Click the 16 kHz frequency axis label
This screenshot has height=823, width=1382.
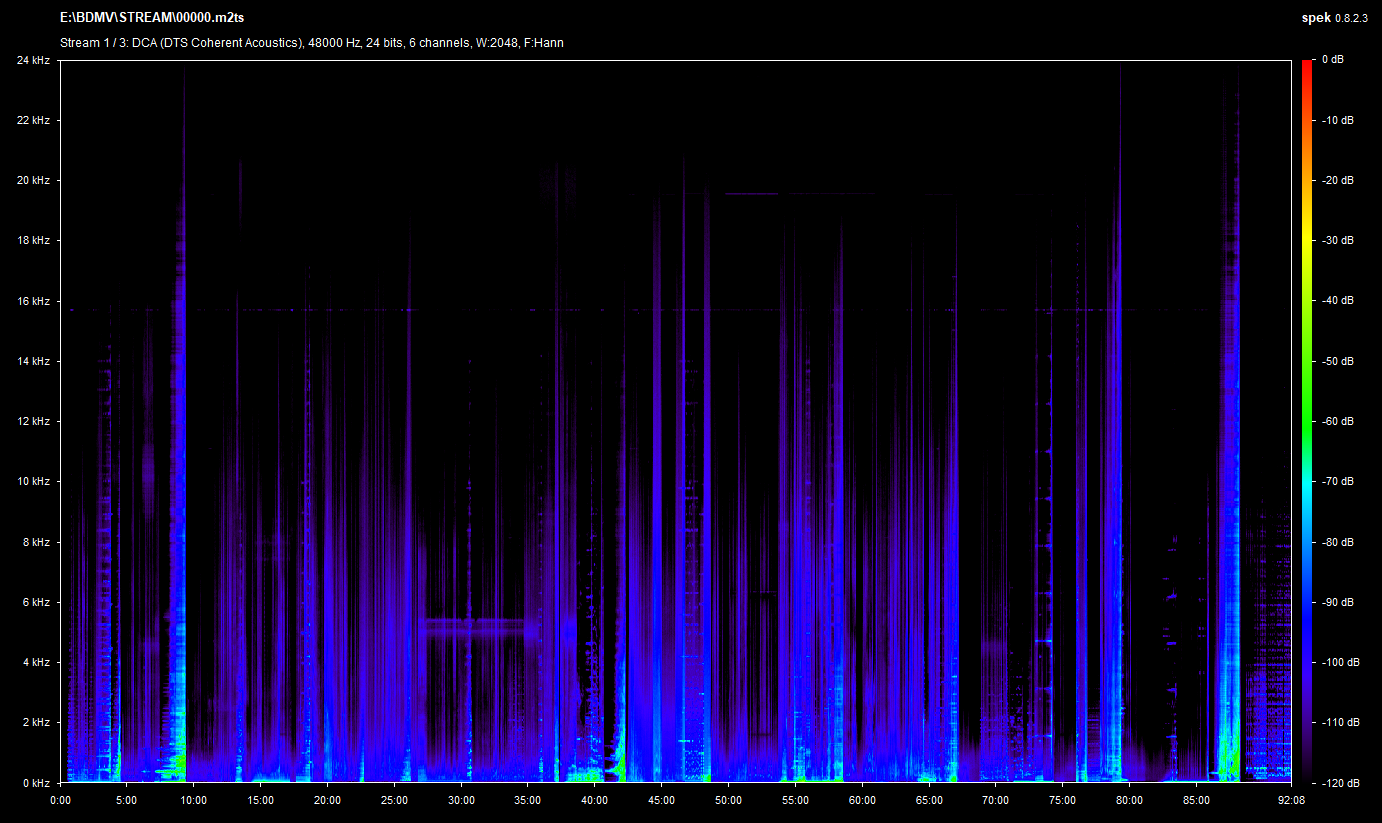[x=33, y=301]
